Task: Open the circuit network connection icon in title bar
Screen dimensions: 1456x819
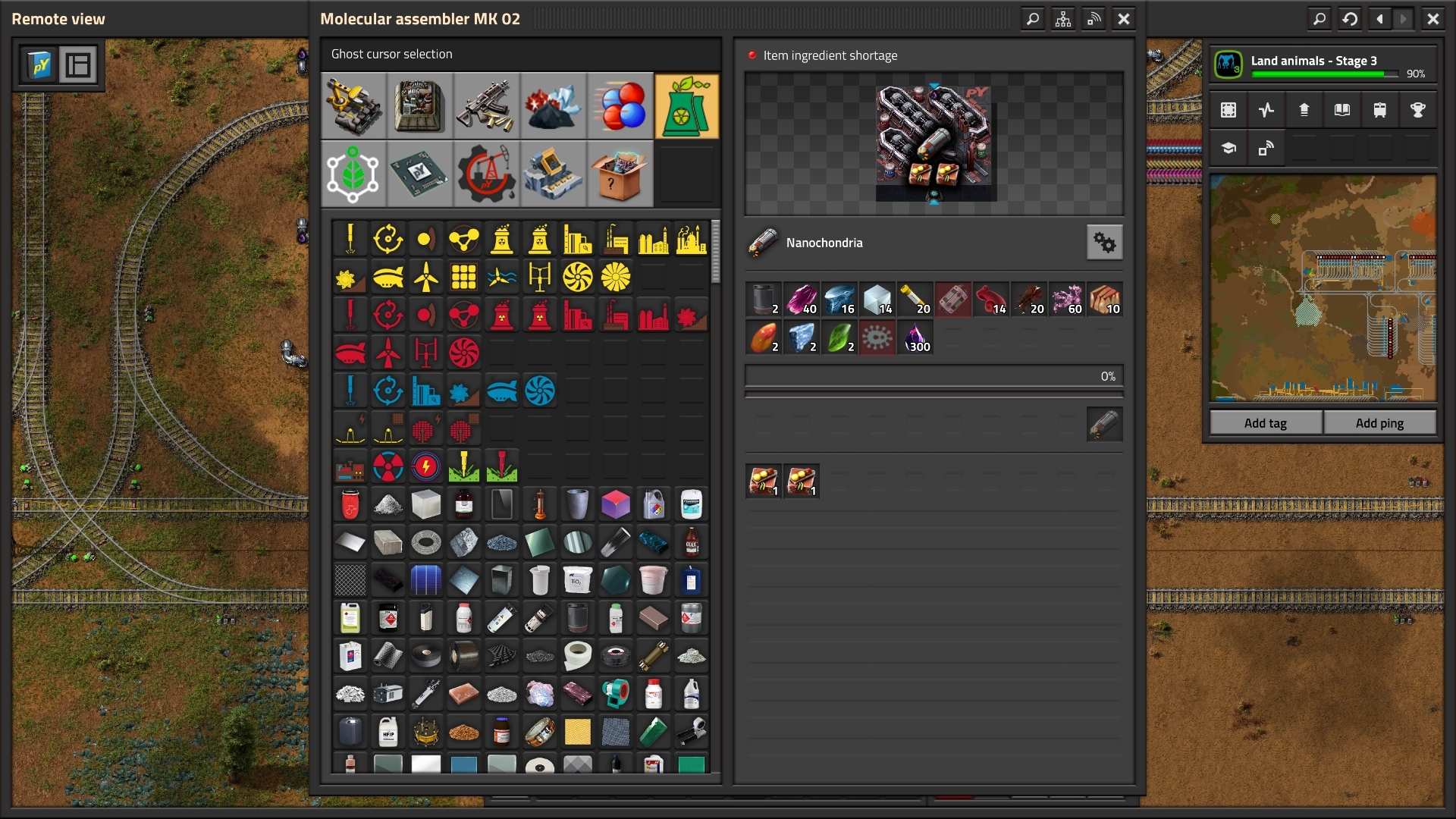Action: (1094, 19)
